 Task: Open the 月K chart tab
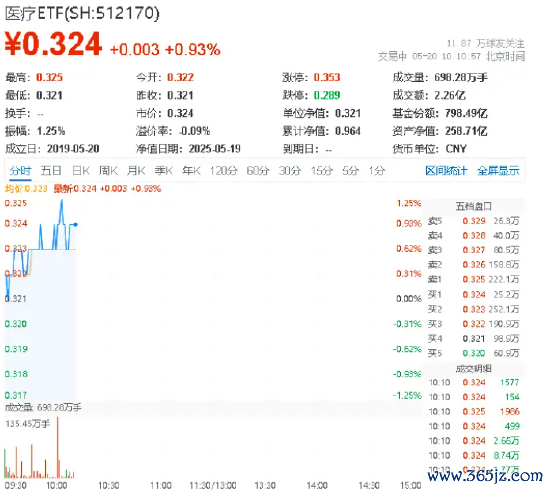[136, 171]
